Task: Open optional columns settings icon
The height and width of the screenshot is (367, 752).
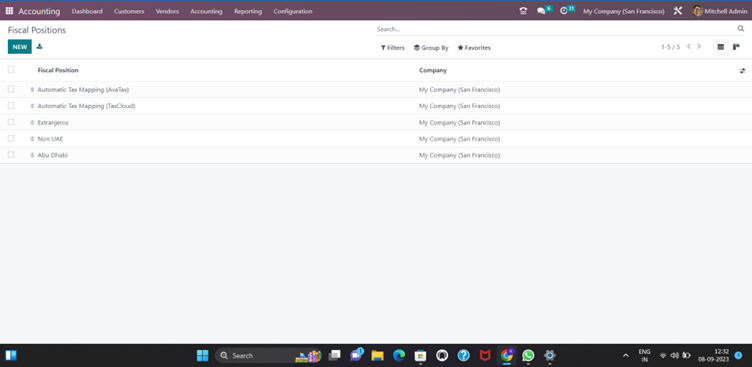Action: (x=742, y=71)
